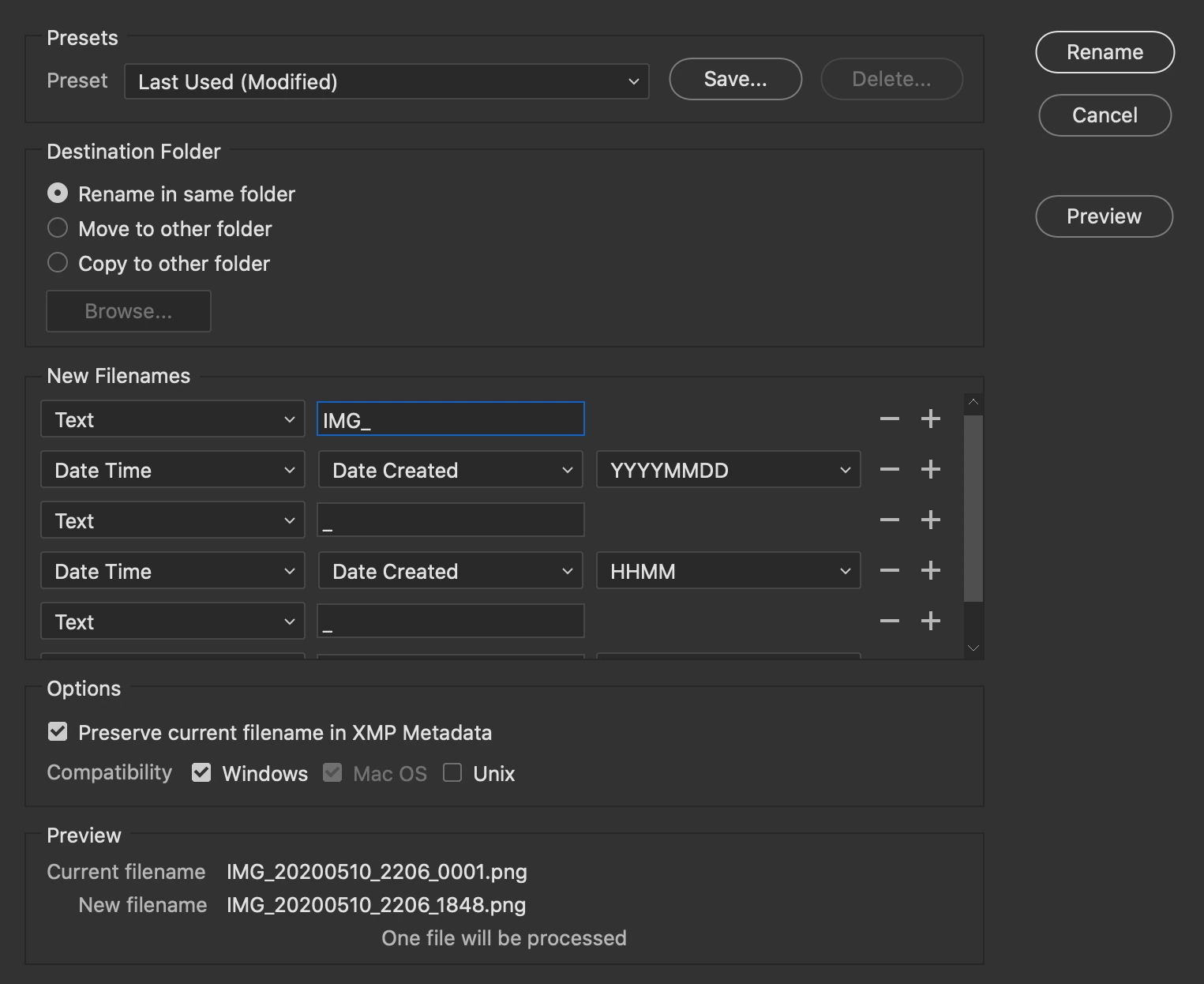Toggle Windows compatibility checkbox
Viewport: 1204px width, 984px height.
pyautogui.click(x=201, y=773)
